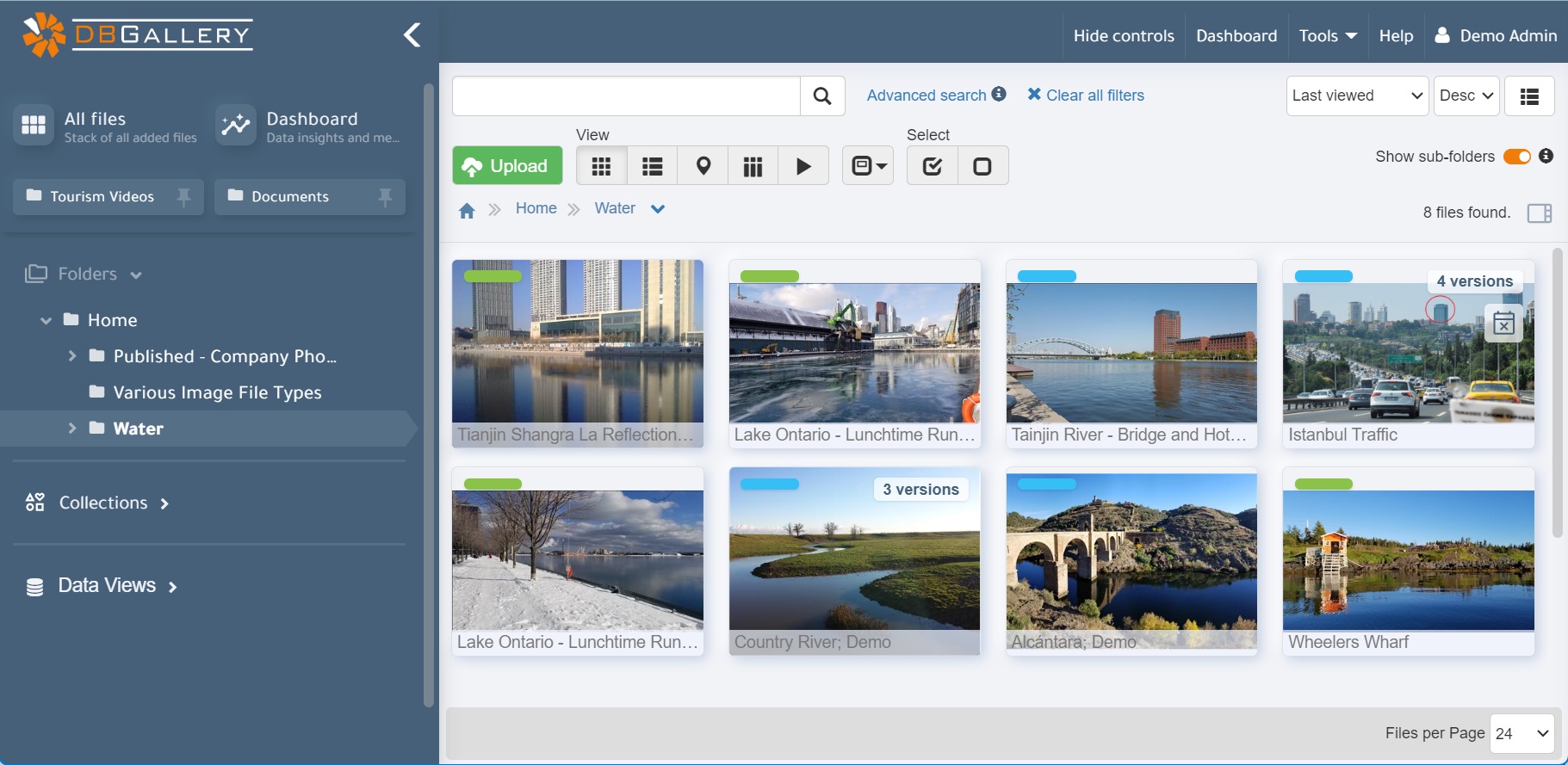Image resolution: width=1568 pixels, height=765 pixels.
Task: Expand the Water folder tree node
Action: (72, 429)
